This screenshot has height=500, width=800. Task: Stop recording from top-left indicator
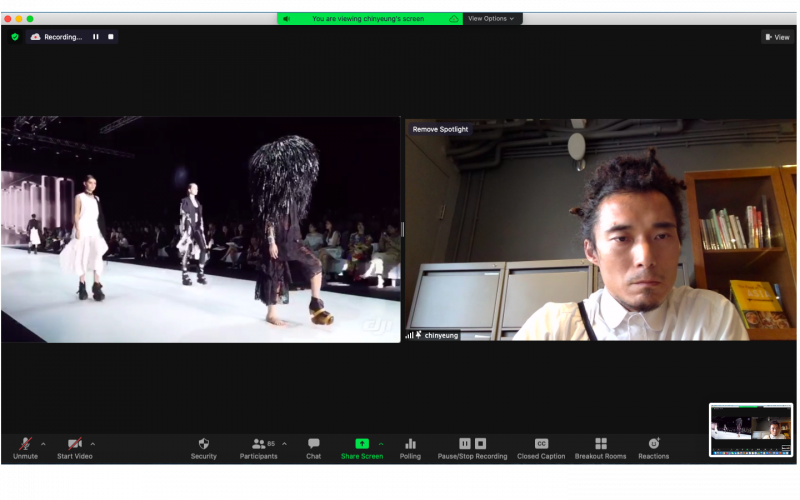(x=111, y=37)
